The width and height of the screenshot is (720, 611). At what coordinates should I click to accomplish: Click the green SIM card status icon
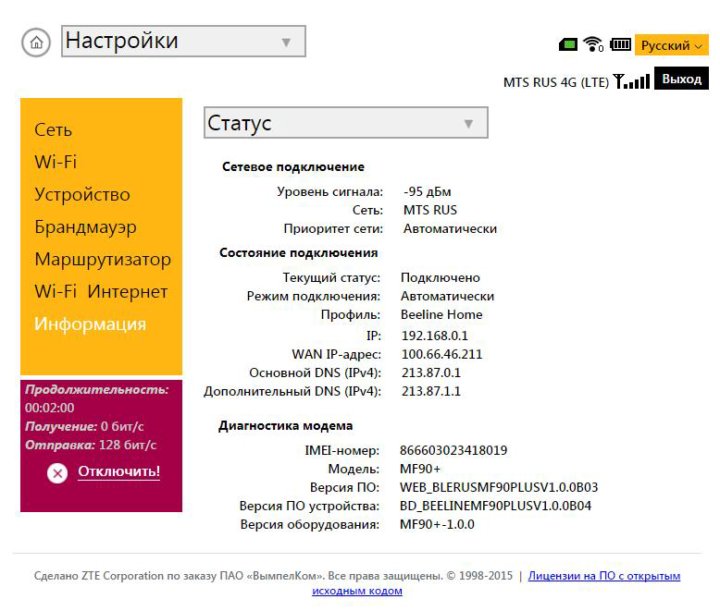tap(568, 45)
